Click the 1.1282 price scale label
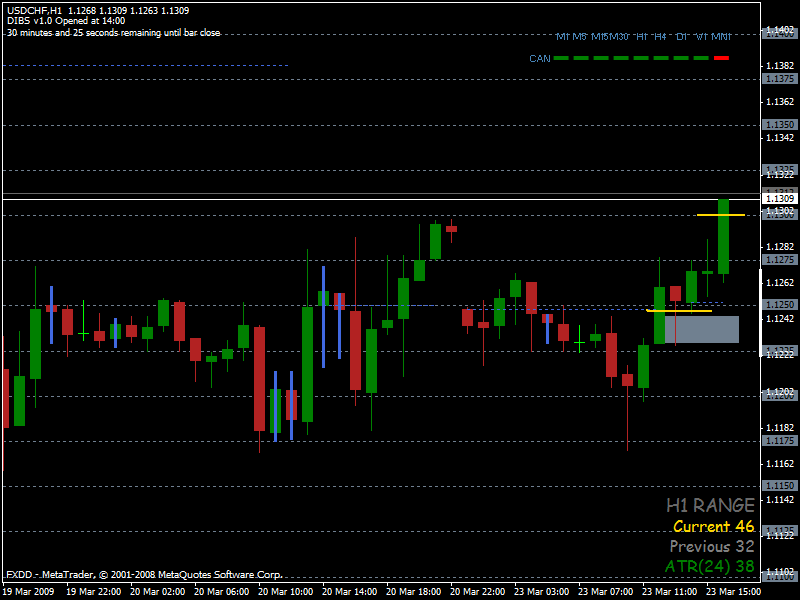The image size is (800, 600). click(x=780, y=247)
